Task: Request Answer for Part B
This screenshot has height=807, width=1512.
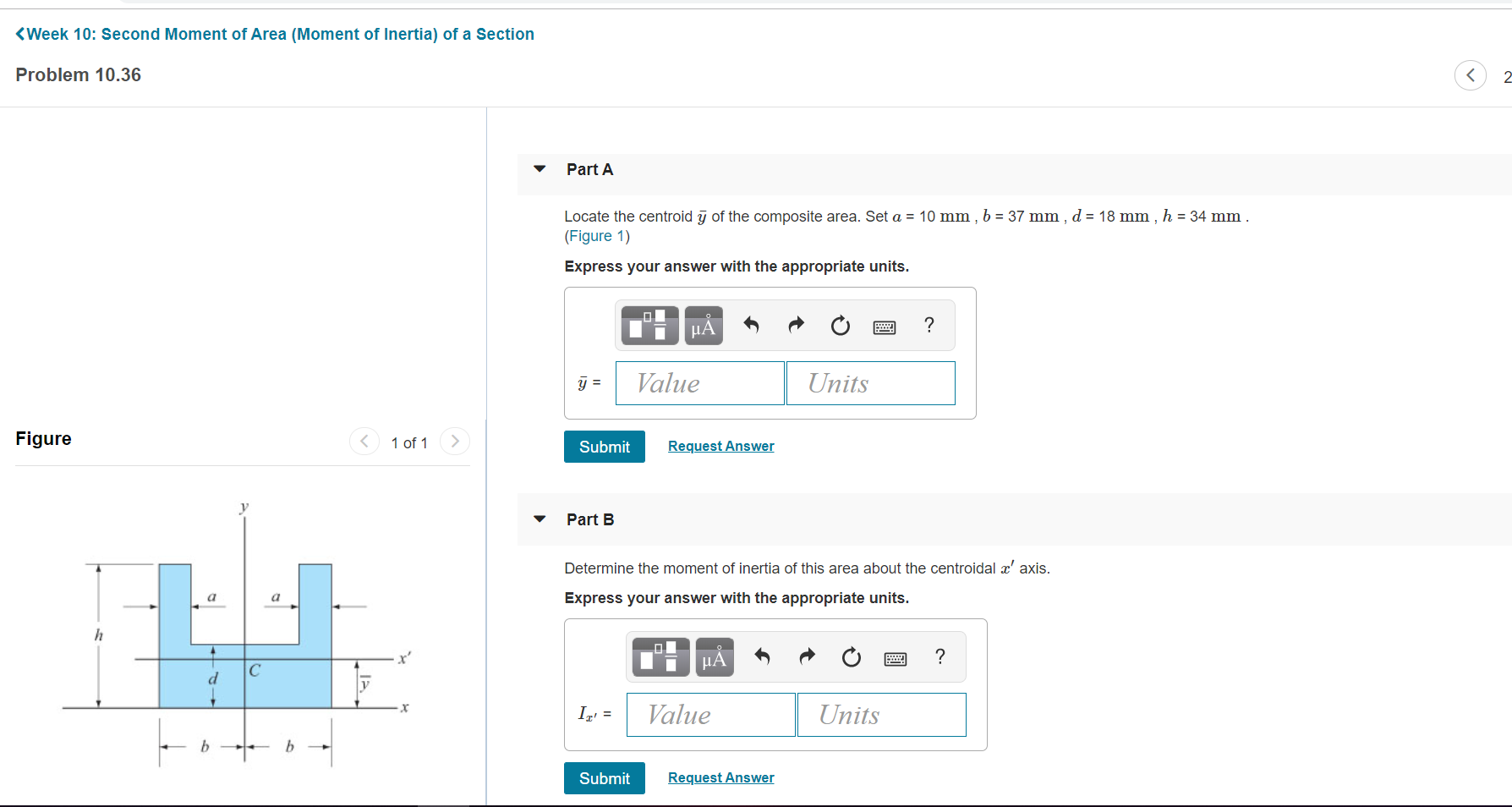Action: [x=720, y=777]
